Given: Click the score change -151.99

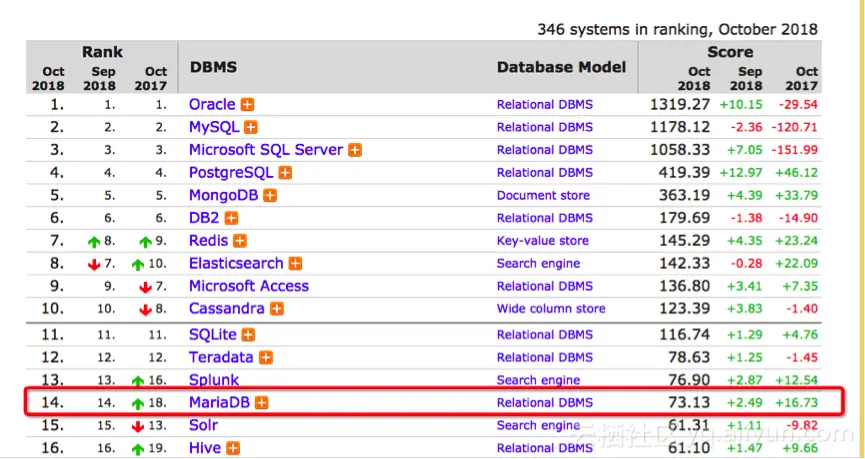Looking at the screenshot, I should (794, 150).
